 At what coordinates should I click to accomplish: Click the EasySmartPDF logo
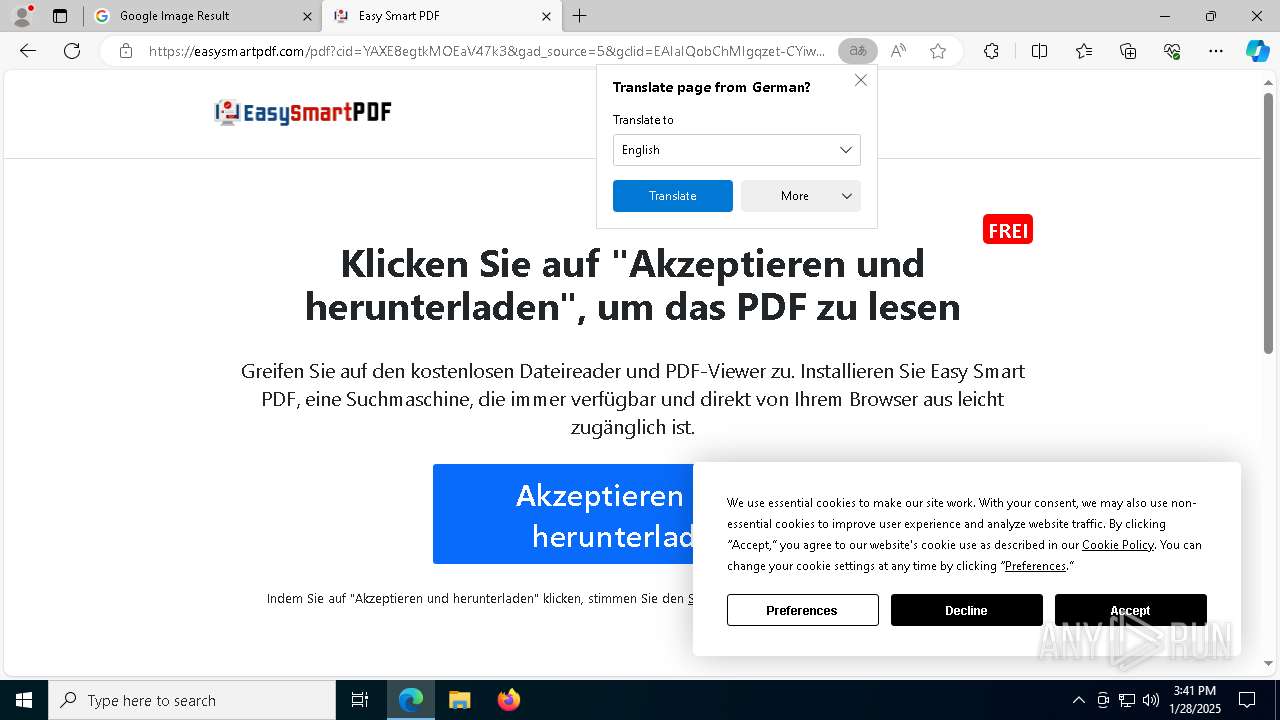303,112
